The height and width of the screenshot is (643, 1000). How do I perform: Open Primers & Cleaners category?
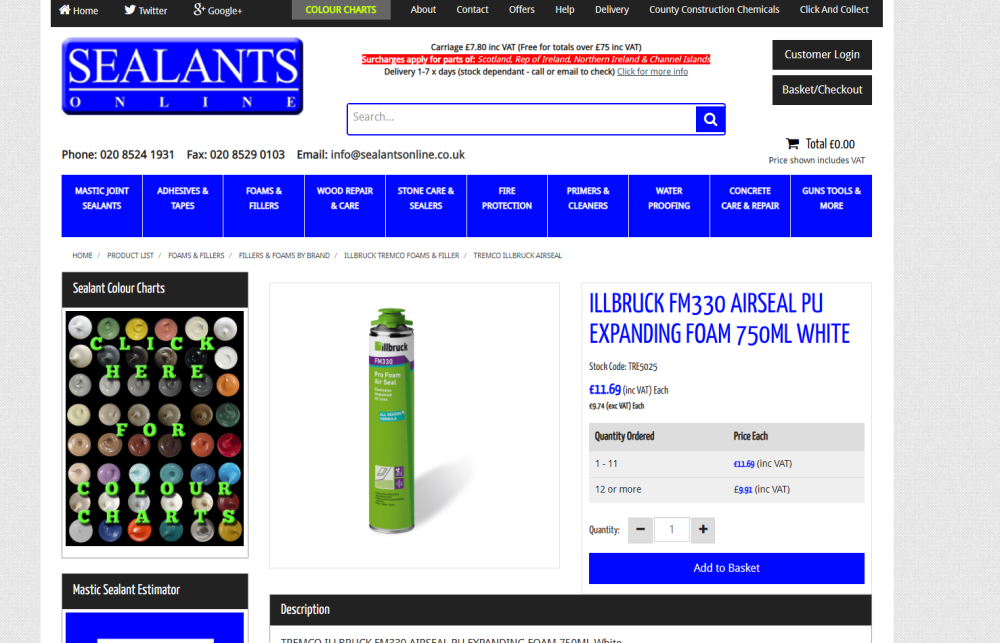click(x=588, y=206)
